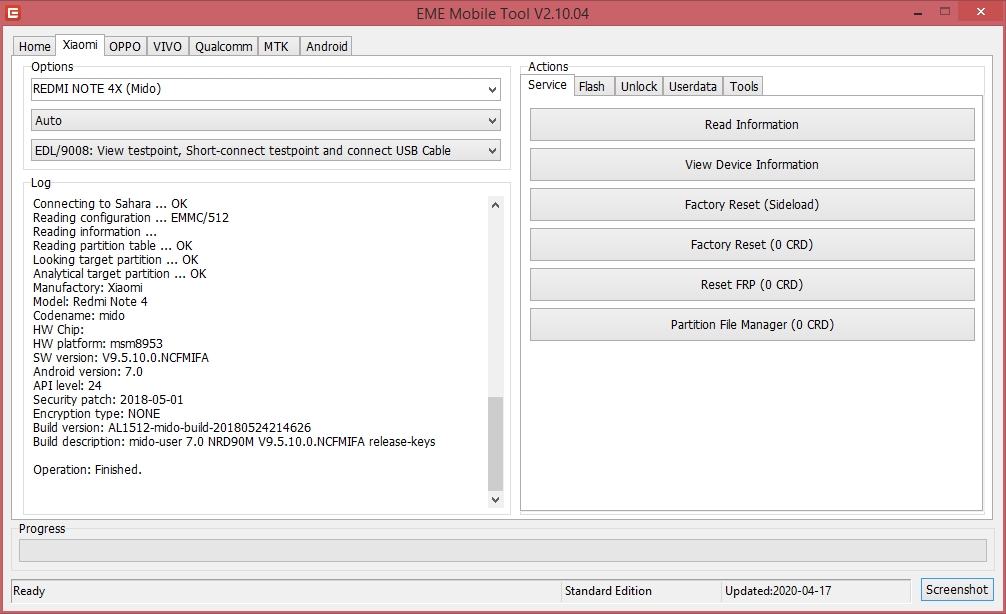Click the 'Reading configuration ... EMMC/512' log line
The image size is (1006, 614).
(x=131, y=218)
